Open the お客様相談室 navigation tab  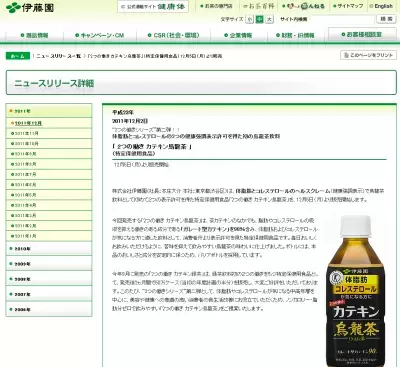(x=362, y=35)
